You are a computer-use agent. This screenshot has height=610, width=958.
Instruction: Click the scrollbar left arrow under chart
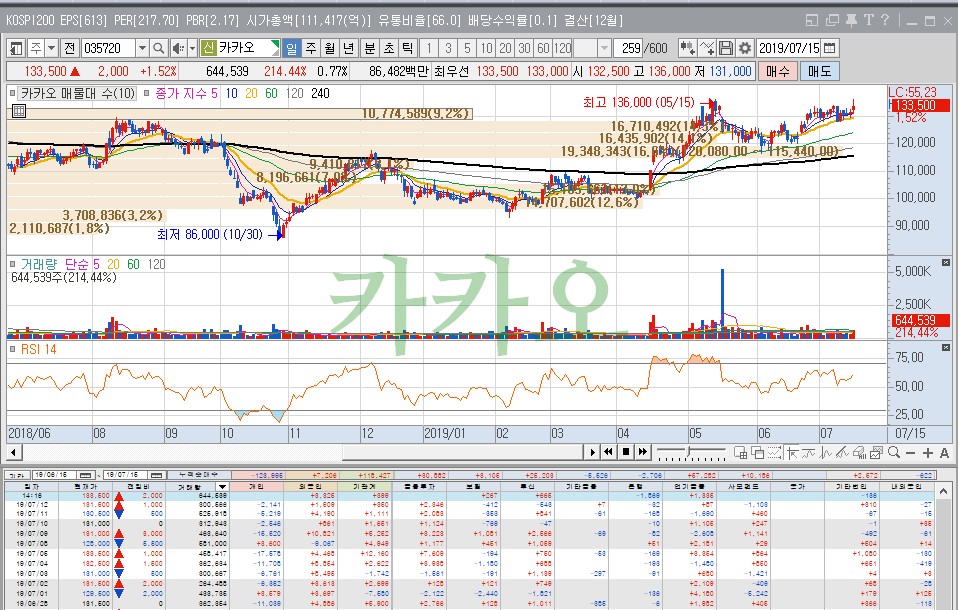(x=13, y=452)
